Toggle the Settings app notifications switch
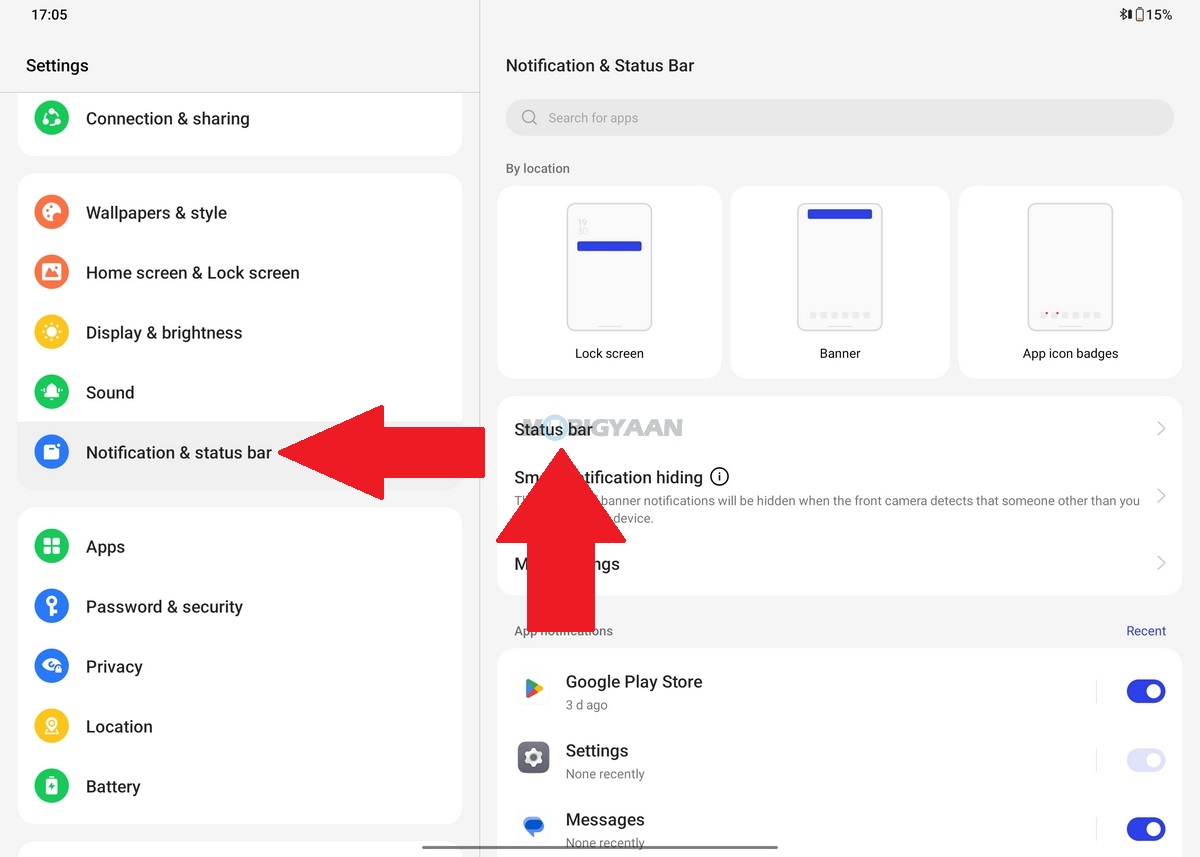Screen dimensions: 1200x857 click(1145, 760)
